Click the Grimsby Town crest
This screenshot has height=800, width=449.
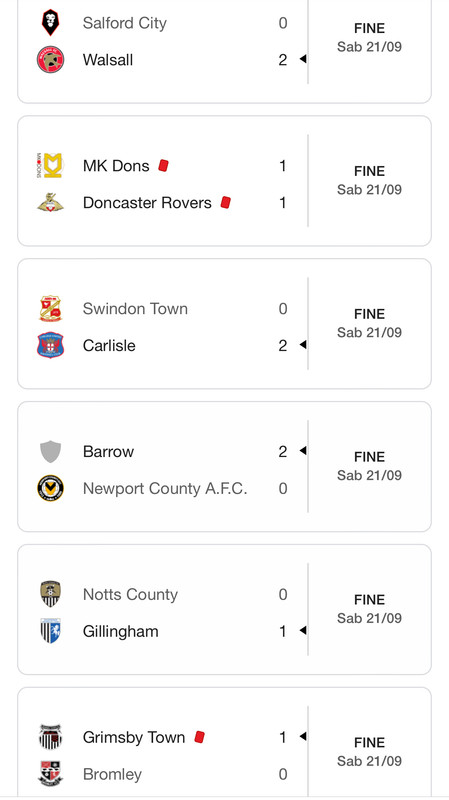(51, 737)
